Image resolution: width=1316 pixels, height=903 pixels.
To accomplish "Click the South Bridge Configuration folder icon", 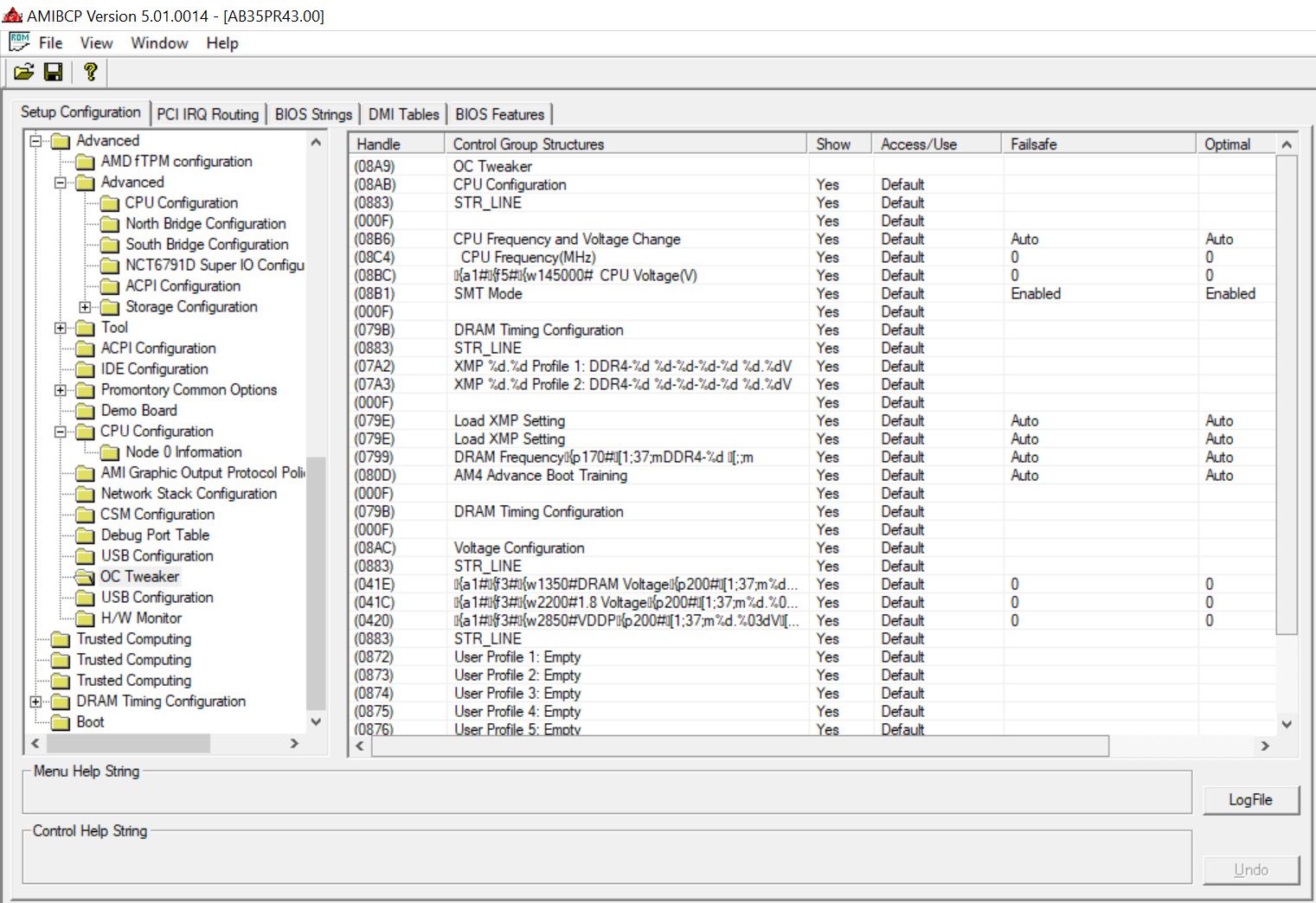I will [110, 245].
